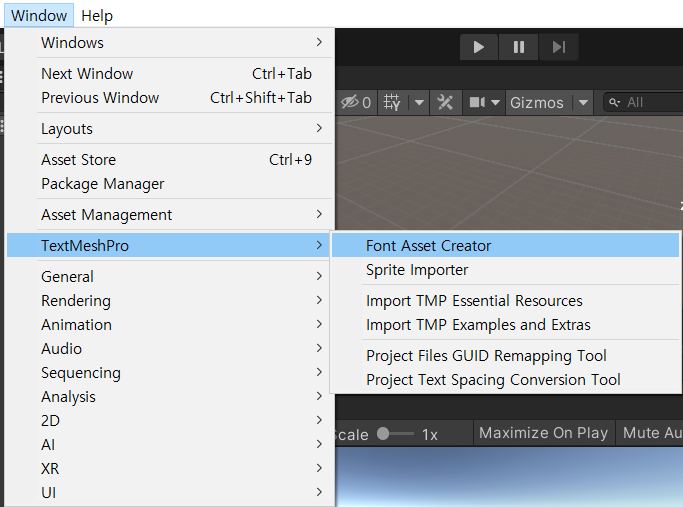The image size is (683, 507).
Task: Open Project Text Spacing Conversion Tool
Action: click(505, 379)
